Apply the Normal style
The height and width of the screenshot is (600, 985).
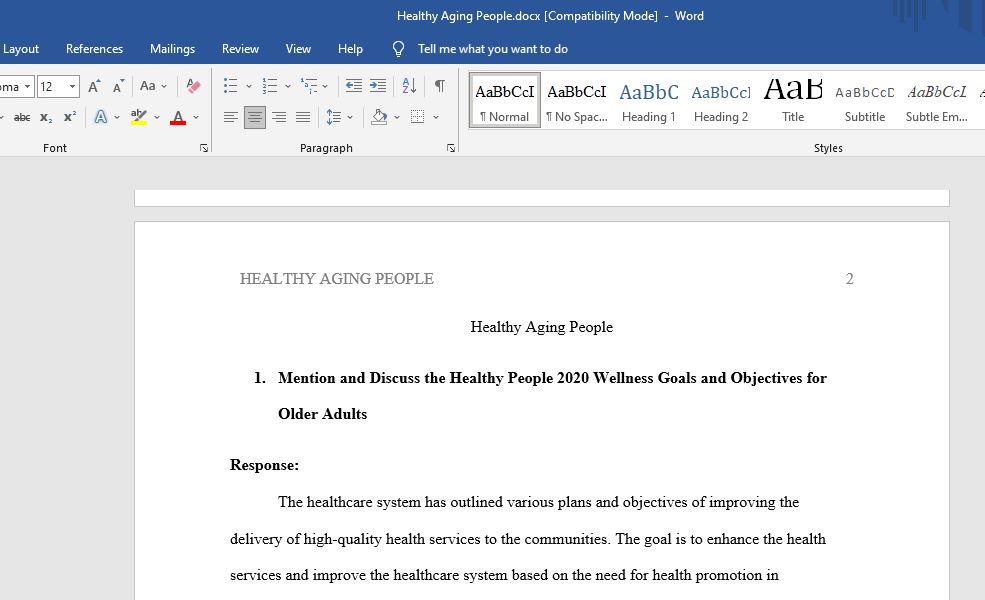click(504, 101)
